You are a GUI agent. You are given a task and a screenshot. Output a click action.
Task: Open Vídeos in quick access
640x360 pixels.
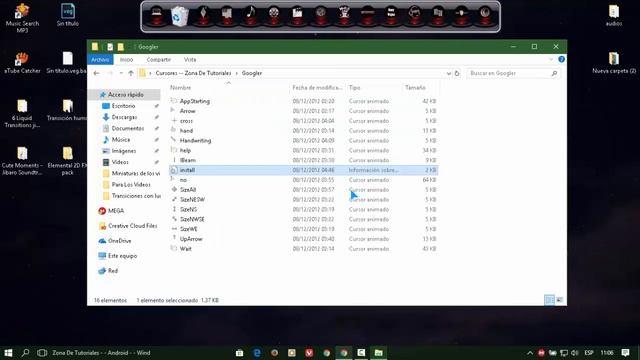click(120, 162)
